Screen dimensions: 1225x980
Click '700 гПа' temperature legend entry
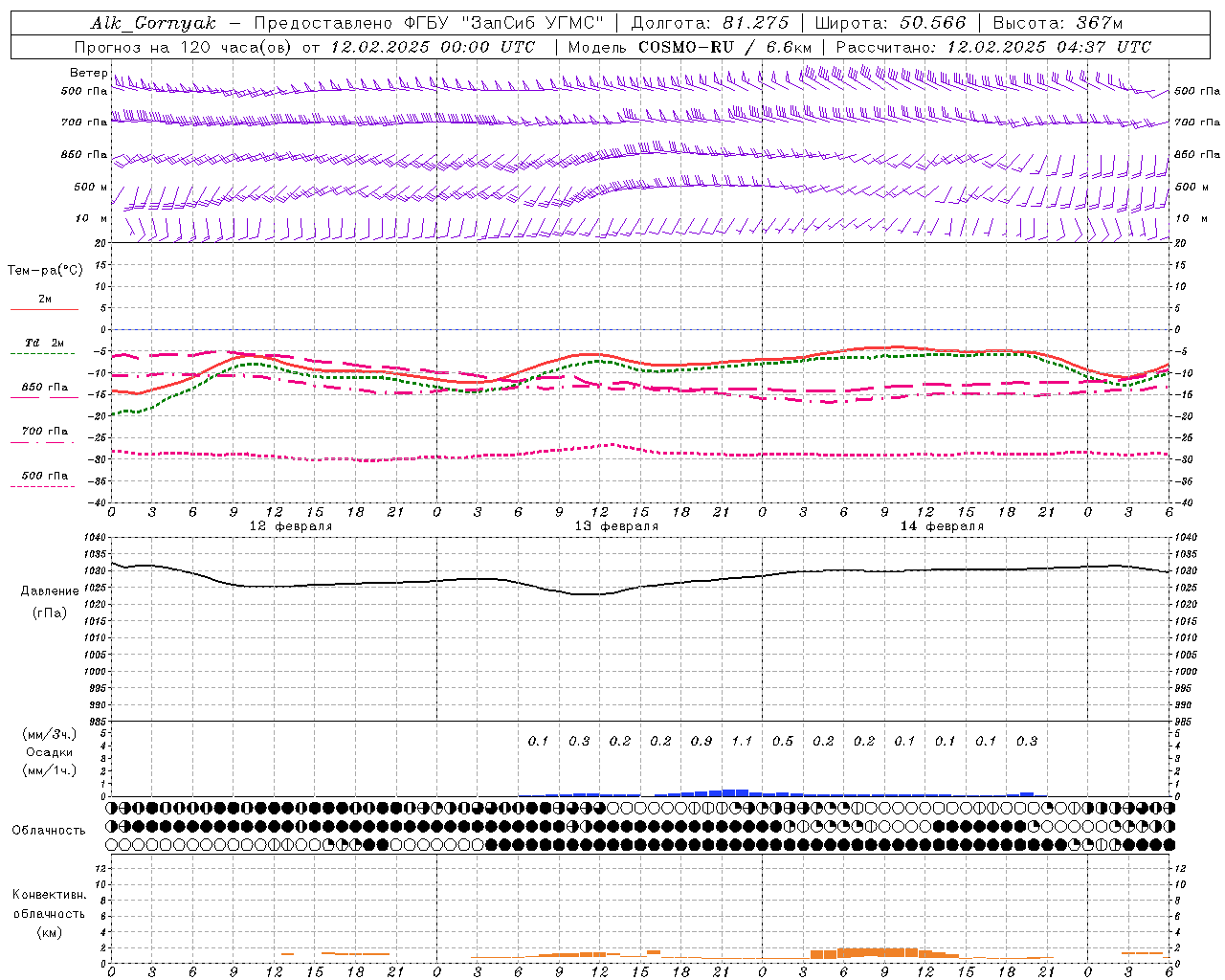pyautogui.click(x=45, y=432)
